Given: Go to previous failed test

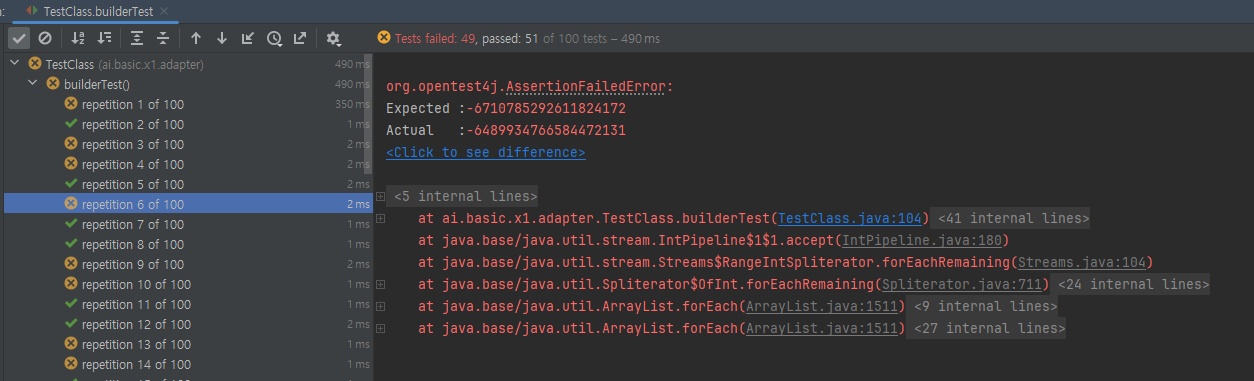Looking at the screenshot, I should 196,38.
